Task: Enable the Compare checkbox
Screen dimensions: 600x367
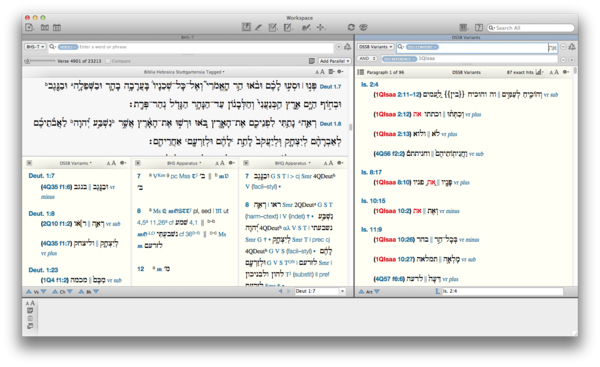Action: pos(108,61)
